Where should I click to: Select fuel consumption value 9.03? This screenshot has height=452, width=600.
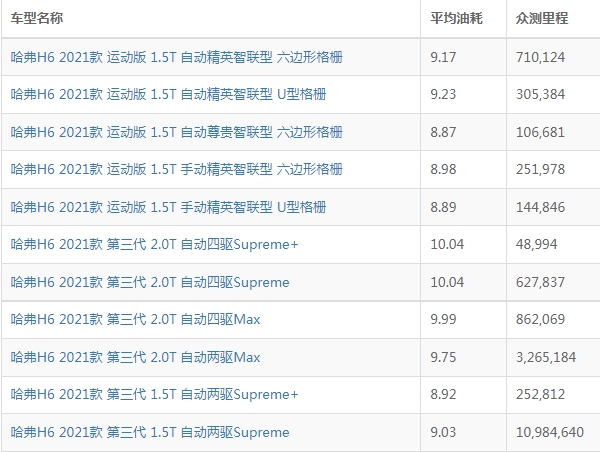(443, 432)
